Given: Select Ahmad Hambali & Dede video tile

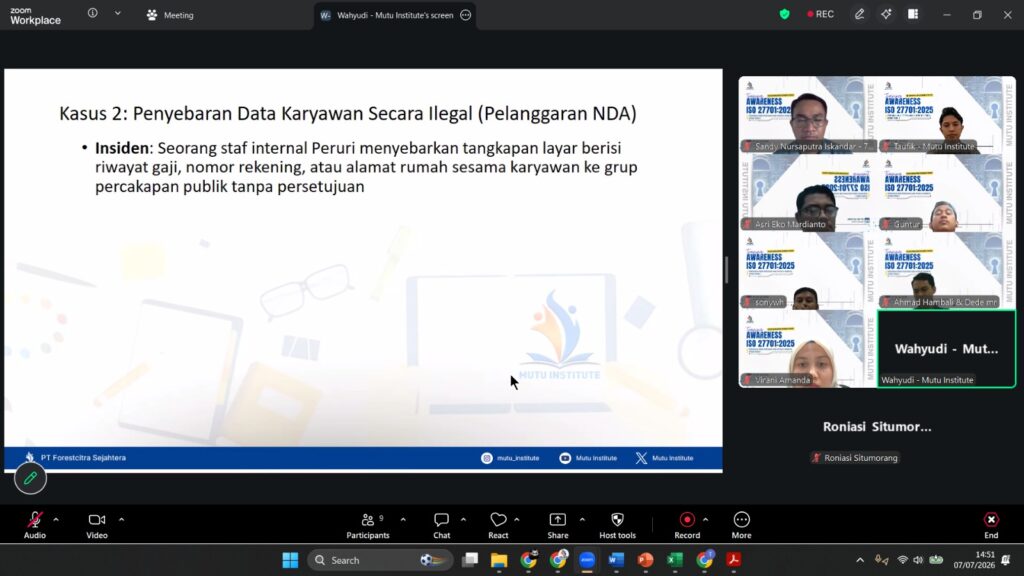Looking at the screenshot, I should point(946,270).
